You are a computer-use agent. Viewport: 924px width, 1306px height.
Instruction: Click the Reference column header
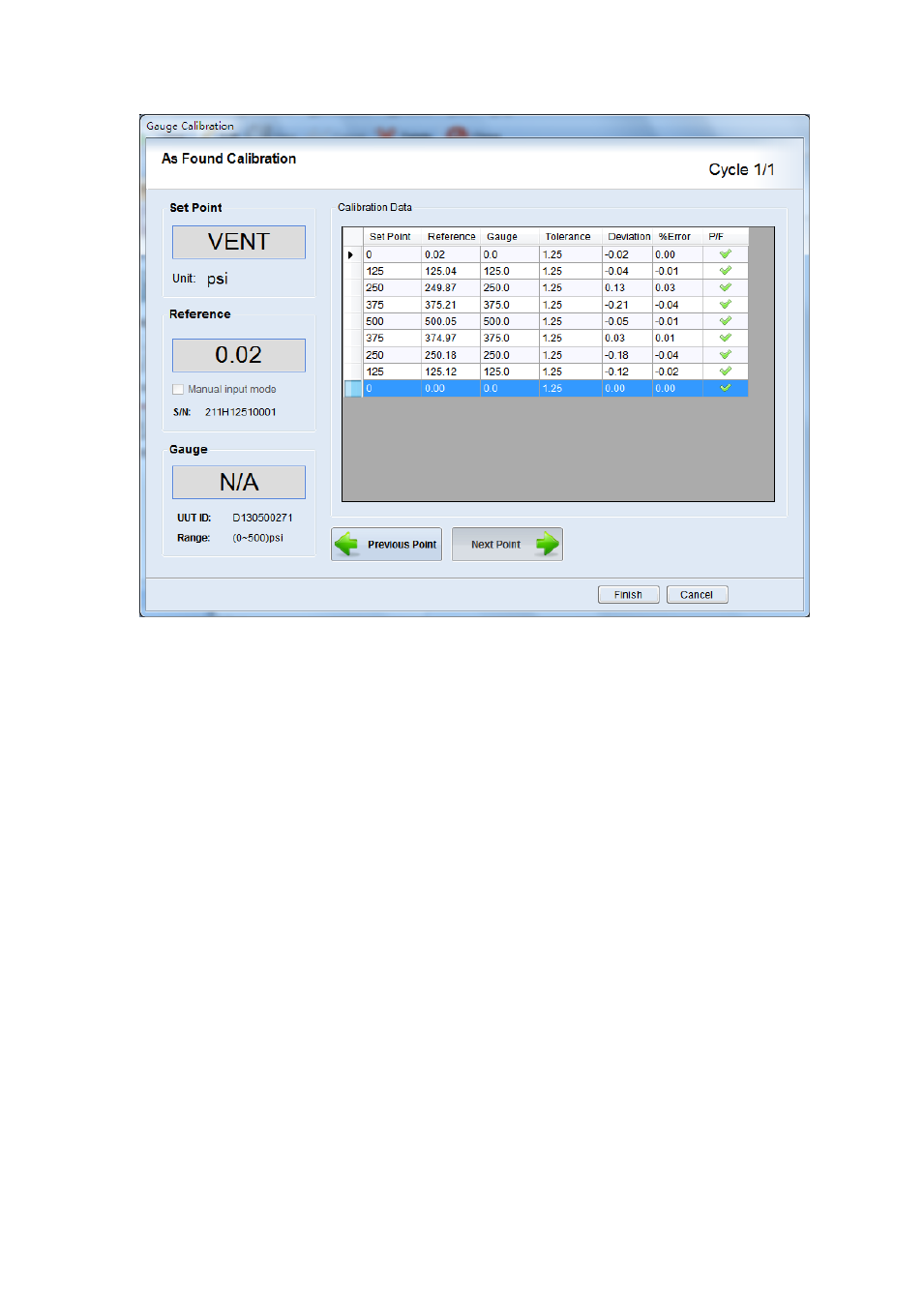tap(452, 236)
